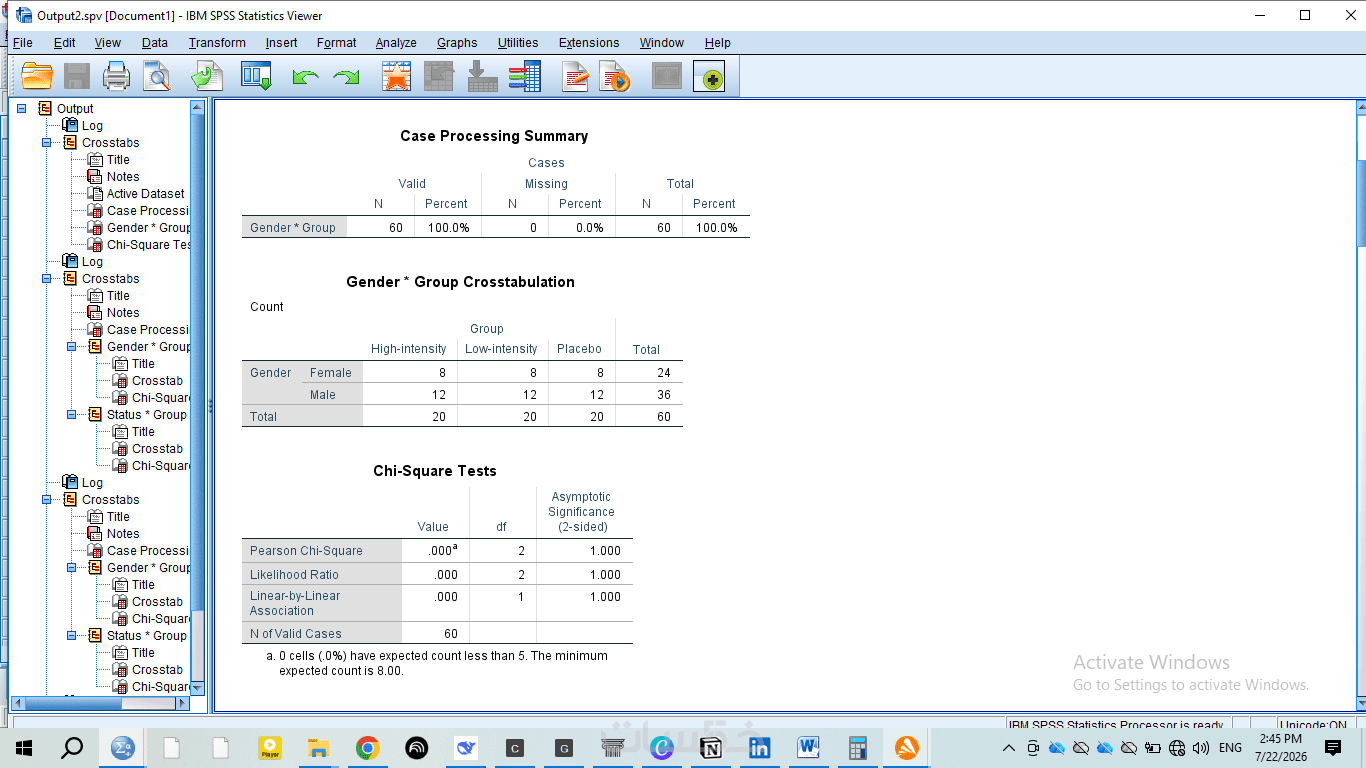This screenshot has height=768, width=1366.
Task: Click the outline horizontal scrollbar right arrow
Action: [182, 703]
